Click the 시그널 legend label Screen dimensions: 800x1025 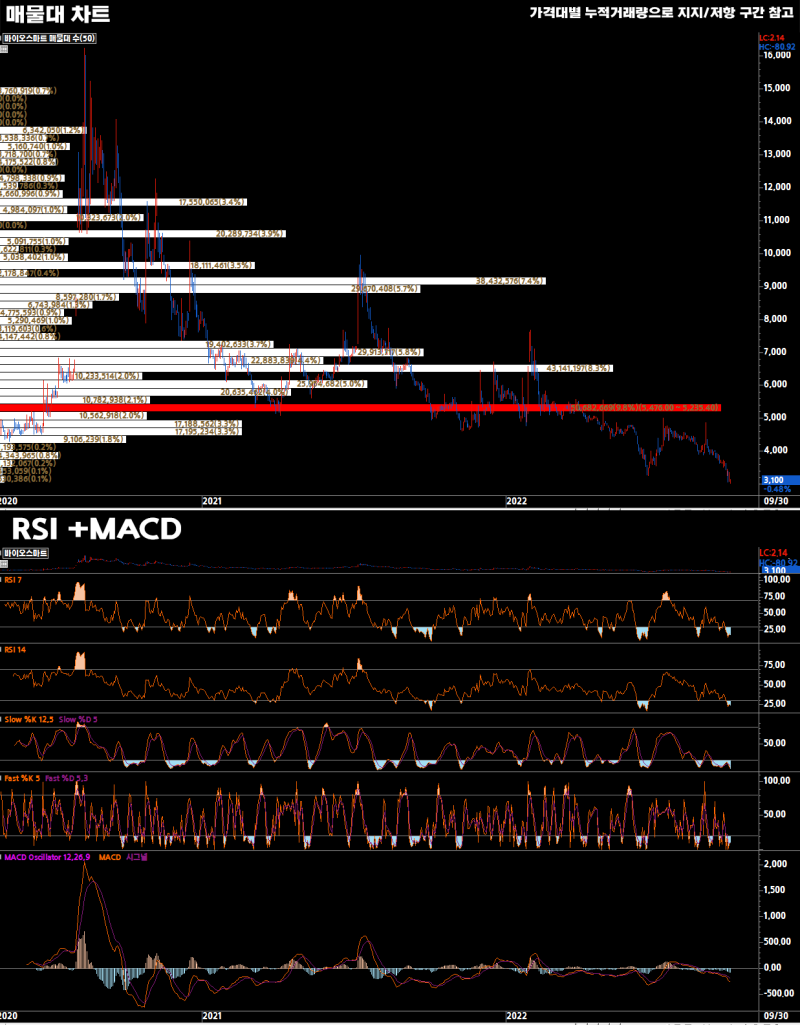tap(137, 857)
